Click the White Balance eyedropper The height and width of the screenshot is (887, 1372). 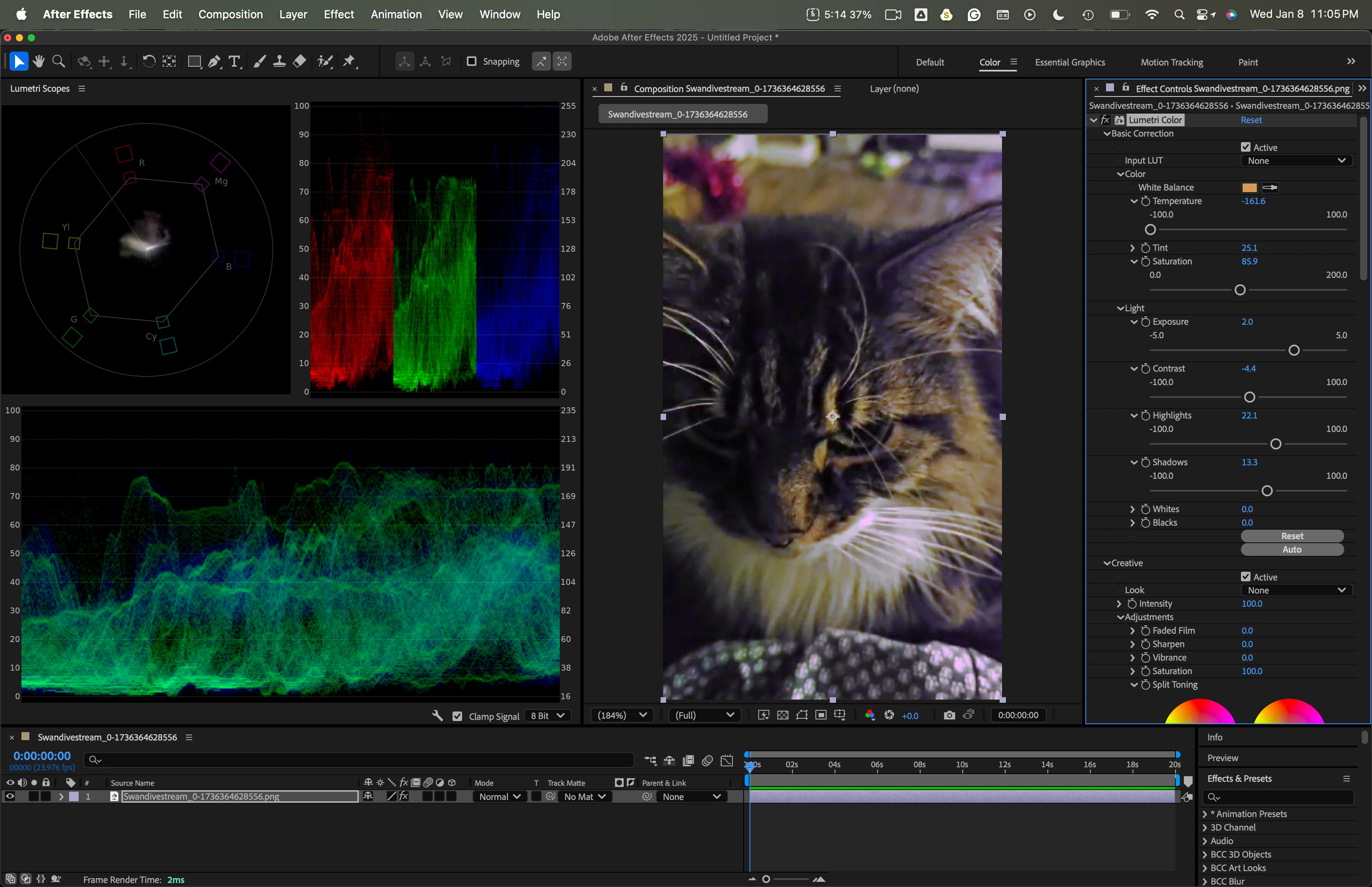click(1270, 187)
